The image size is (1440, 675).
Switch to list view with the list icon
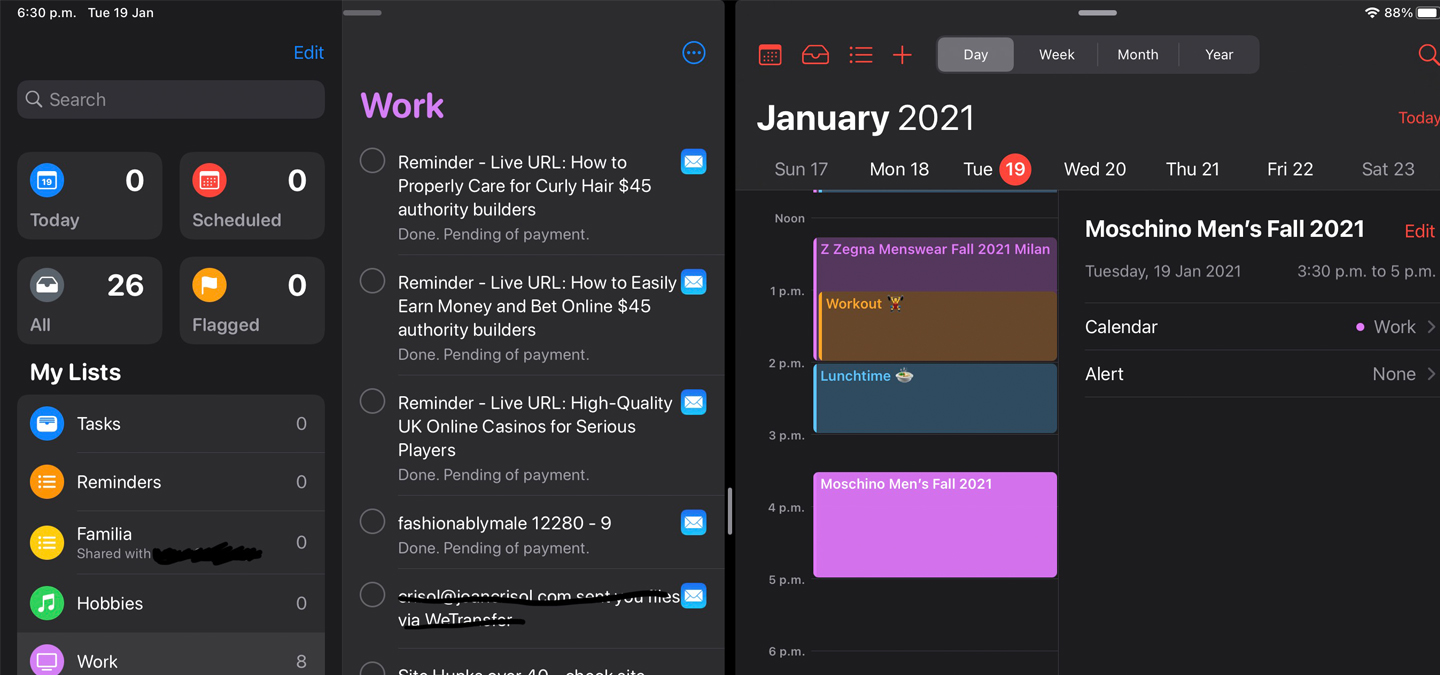pyautogui.click(x=860, y=55)
